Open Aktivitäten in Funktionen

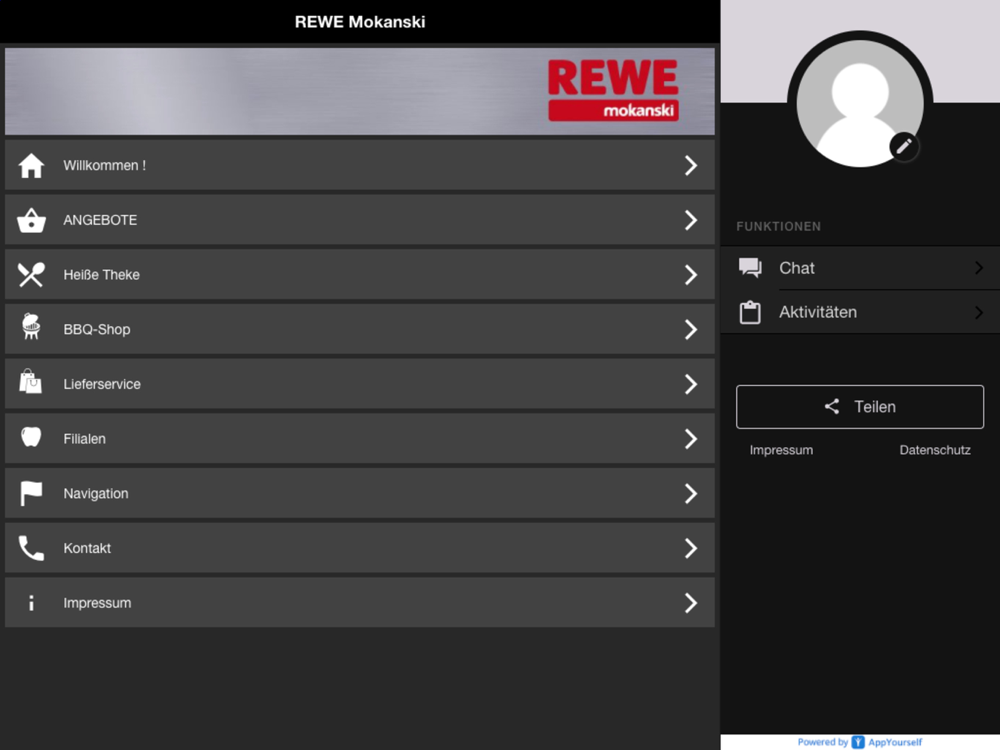pos(860,312)
